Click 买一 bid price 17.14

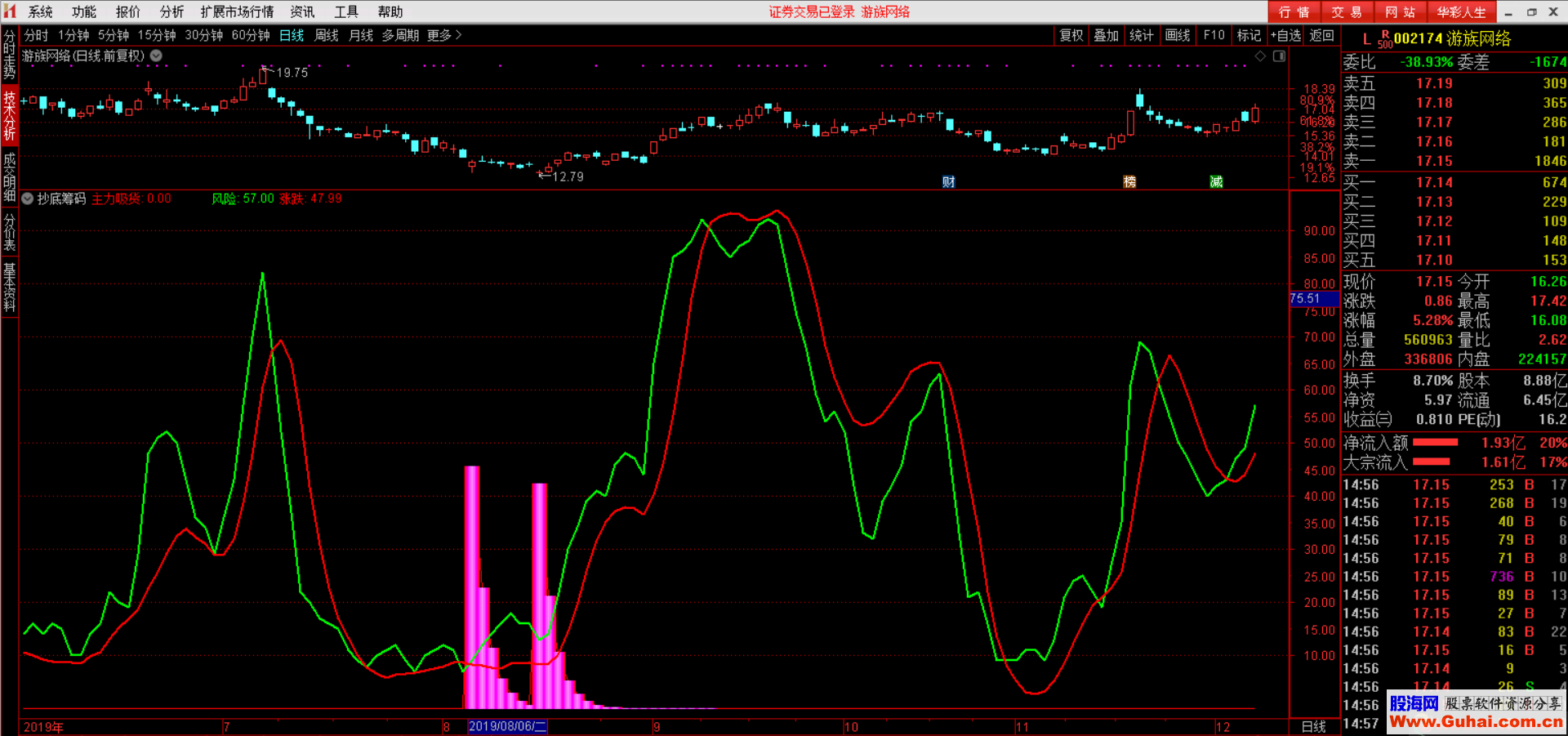[1434, 182]
